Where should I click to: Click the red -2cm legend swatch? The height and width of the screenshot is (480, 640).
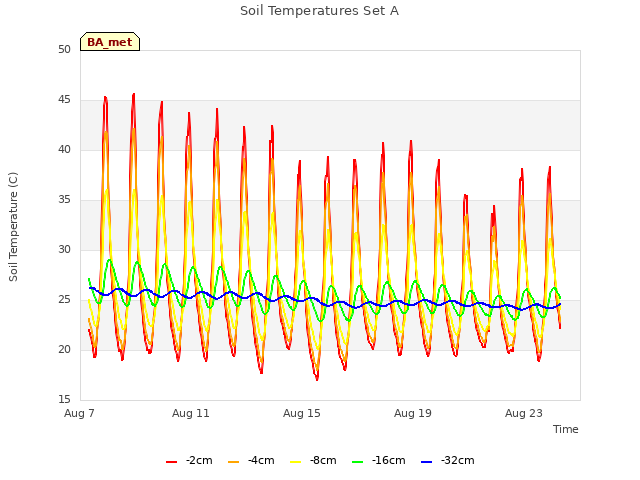tap(171, 462)
